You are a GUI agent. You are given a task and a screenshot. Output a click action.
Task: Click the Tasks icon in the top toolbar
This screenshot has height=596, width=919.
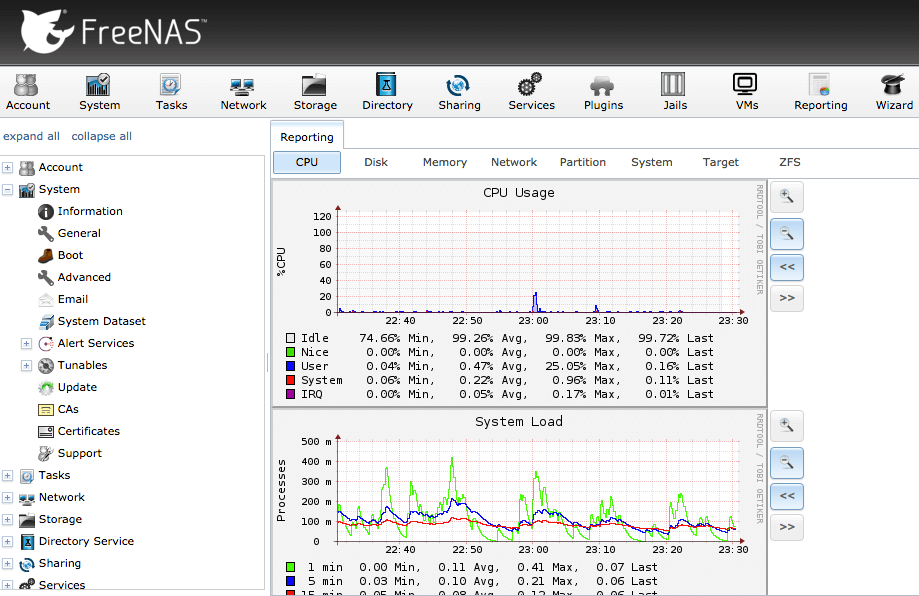[x=171, y=91]
